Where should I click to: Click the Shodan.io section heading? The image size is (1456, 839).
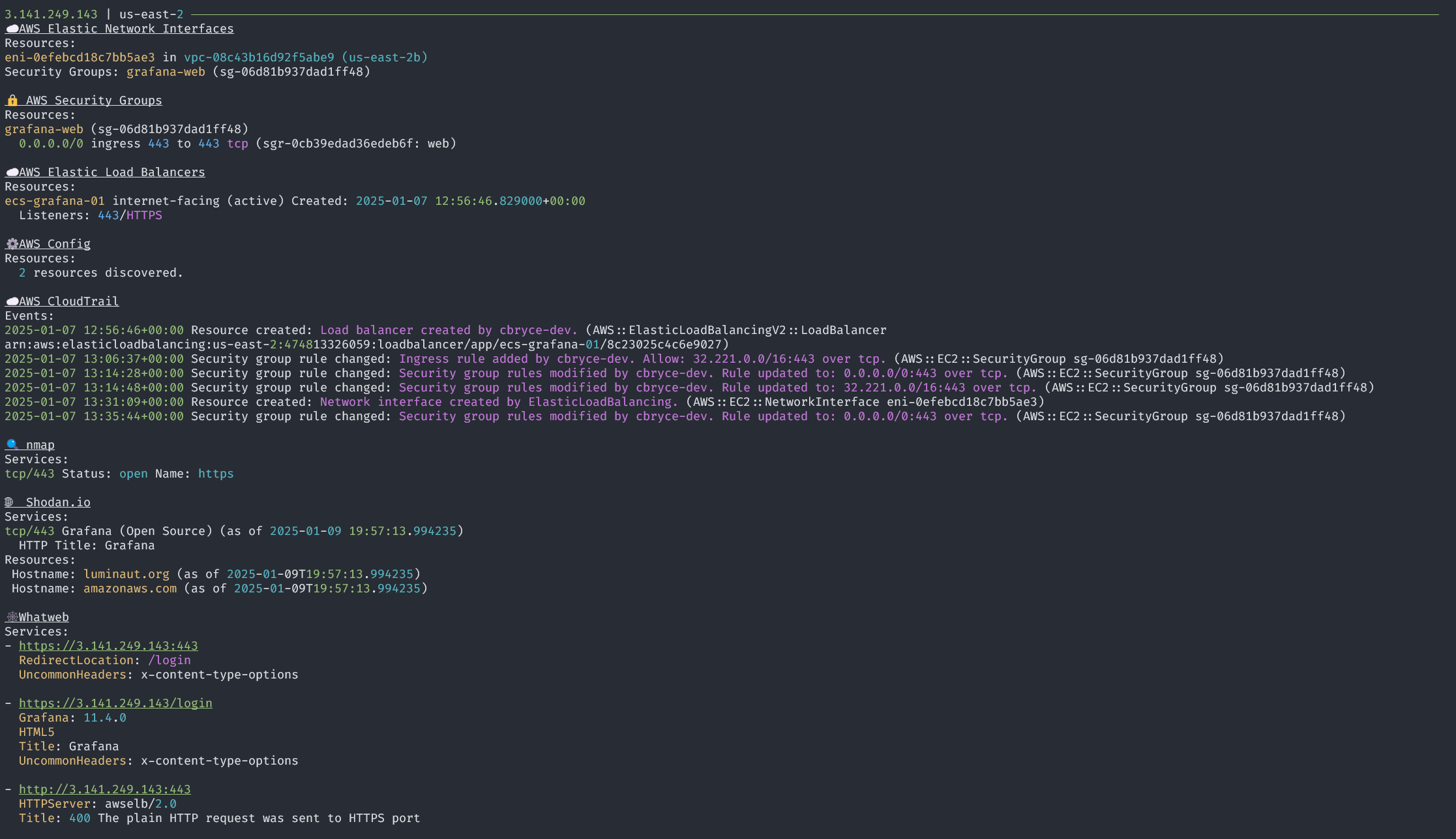[x=58, y=502]
